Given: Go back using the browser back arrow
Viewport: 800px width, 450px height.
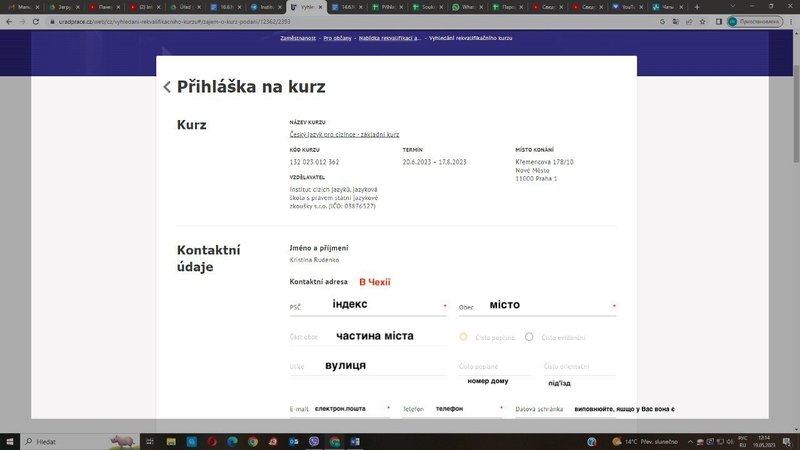Looking at the screenshot, I should click(x=9, y=21).
